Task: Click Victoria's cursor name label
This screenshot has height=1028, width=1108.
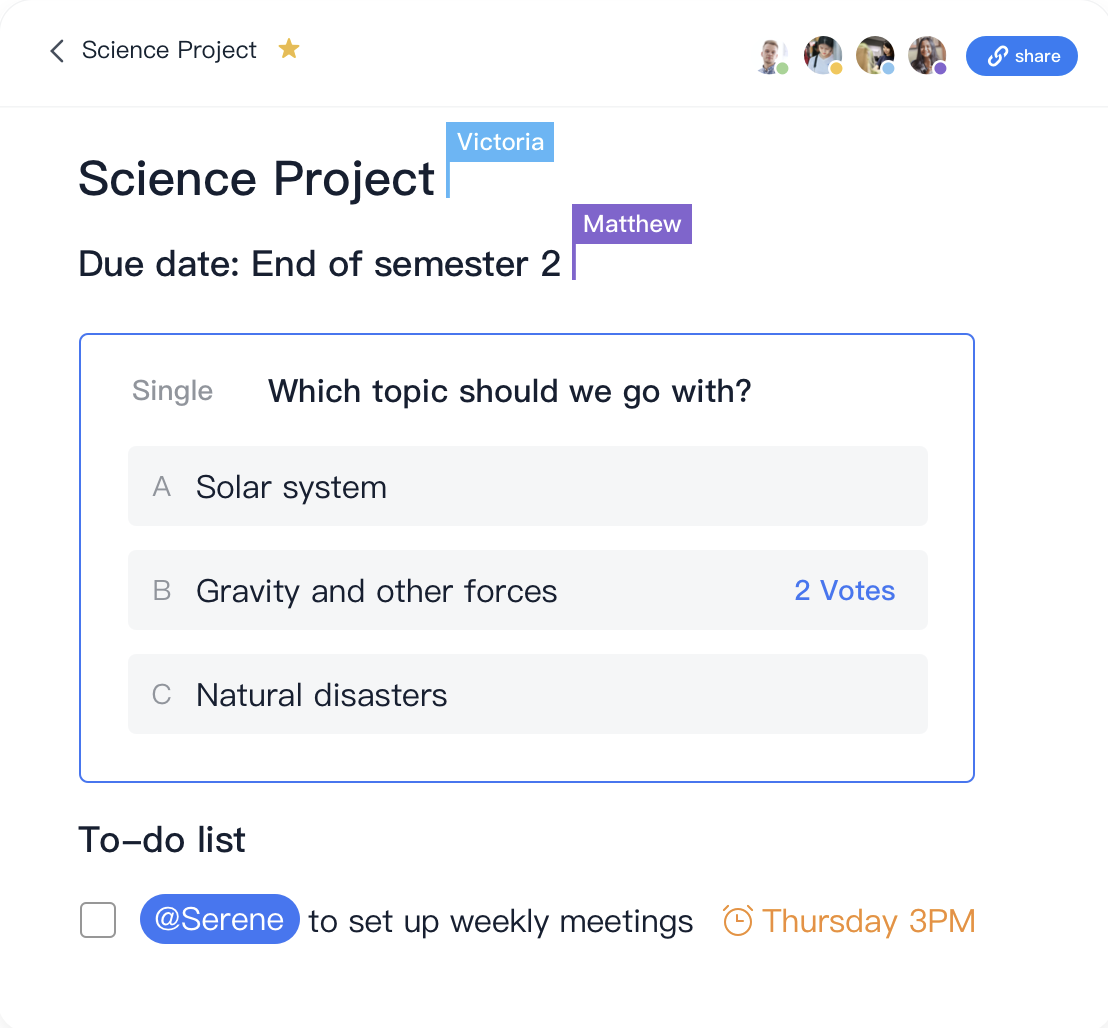Action: pyautogui.click(x=499, y=141)
